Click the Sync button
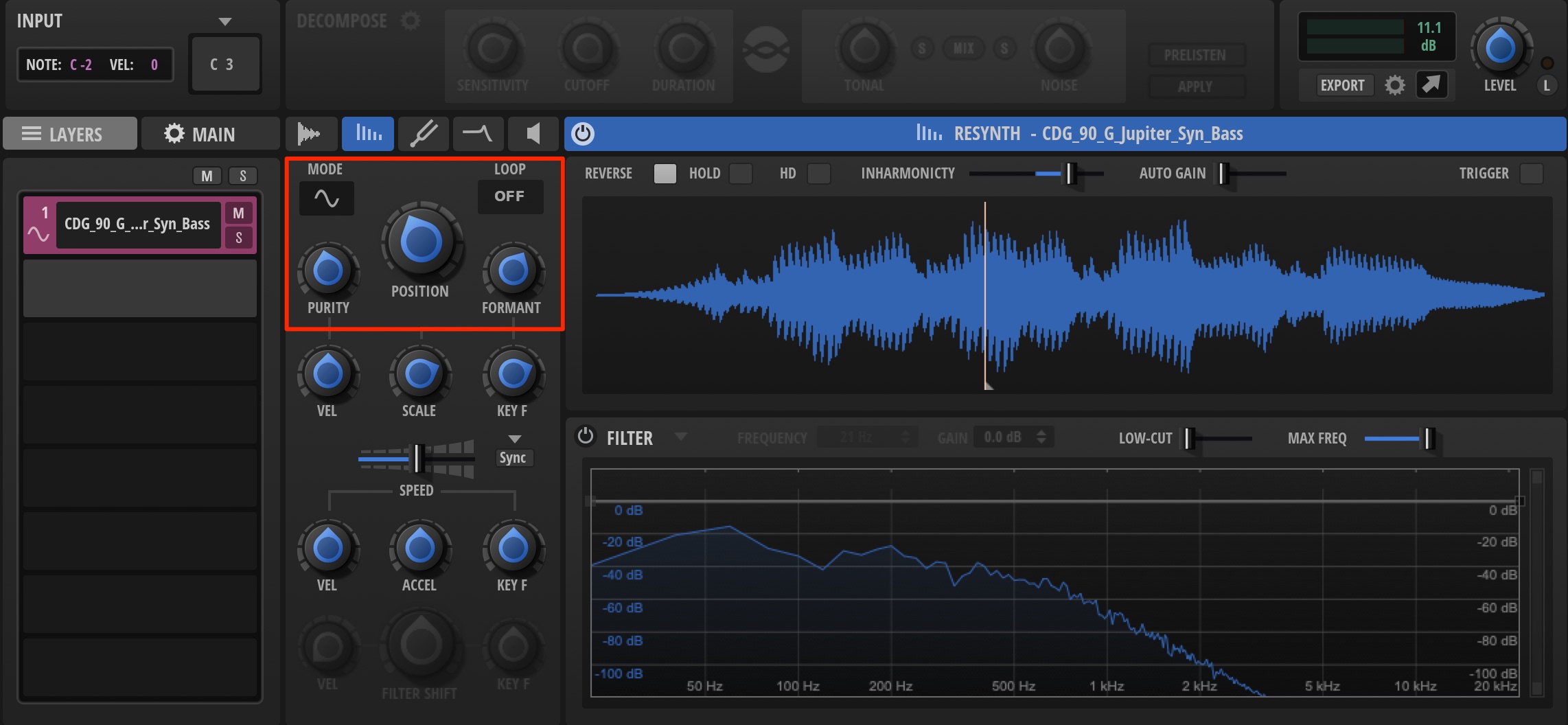The height and width of the screenshot is (725, 1568). tap(513, 458)
